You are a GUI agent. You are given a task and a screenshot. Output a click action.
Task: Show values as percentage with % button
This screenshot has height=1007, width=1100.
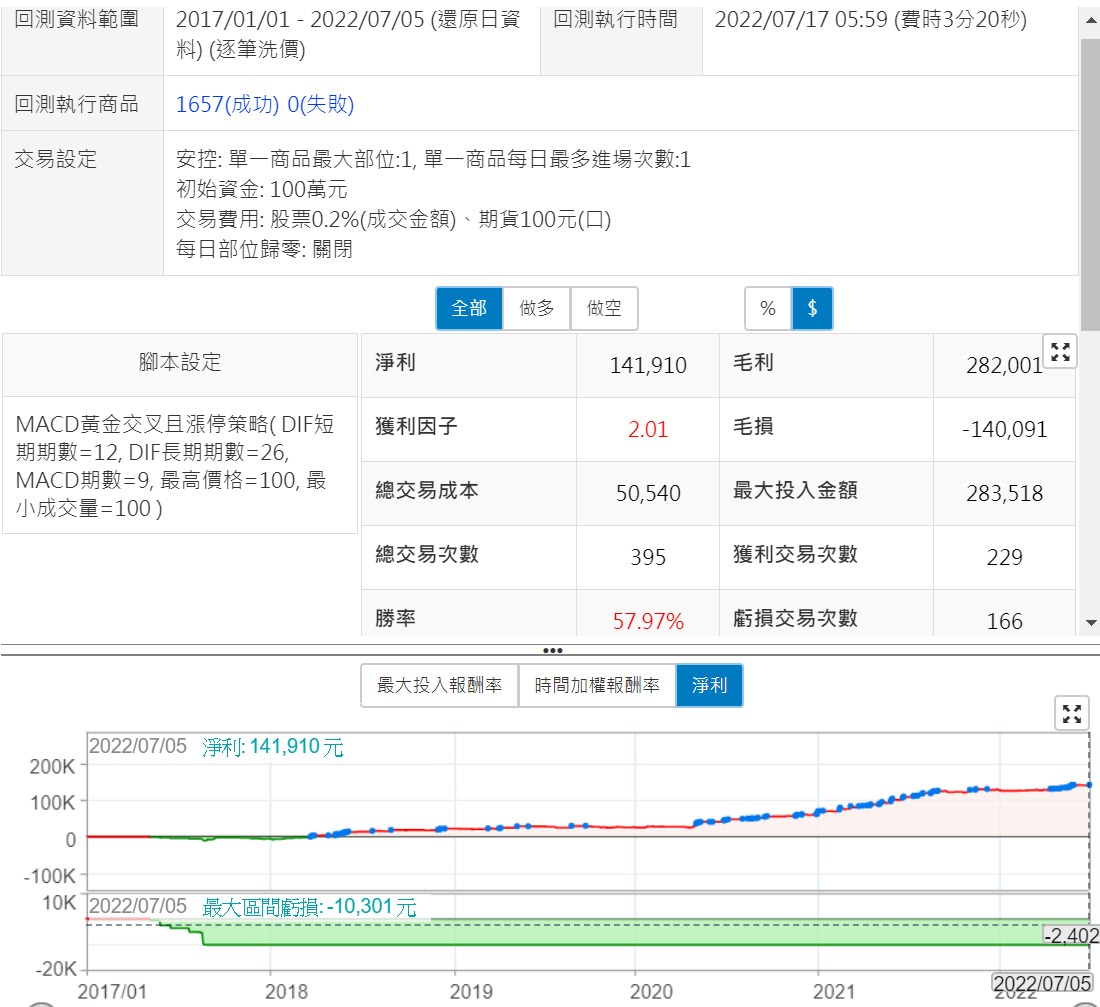click(x=768, y=309)
